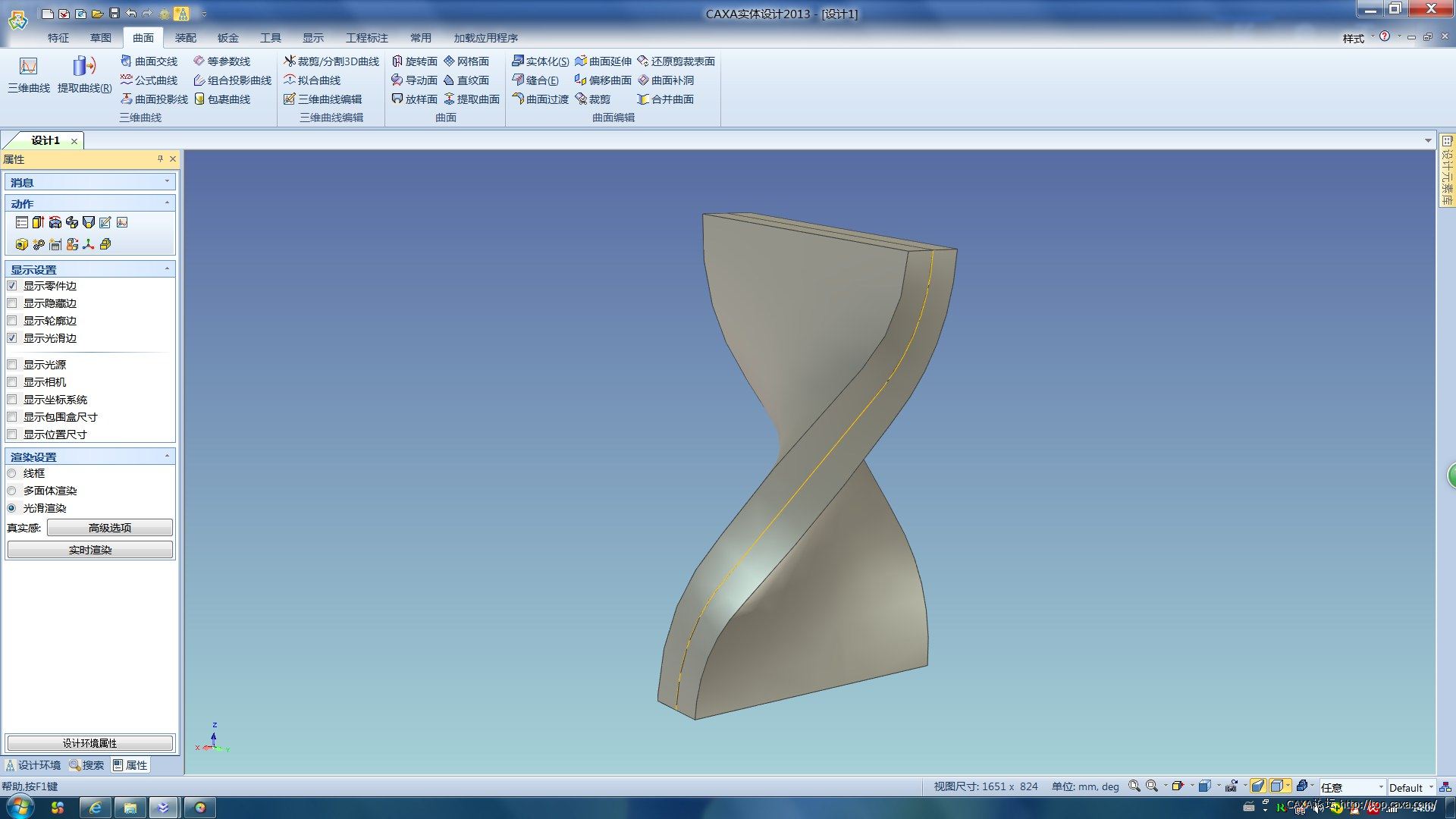Screen dimensions: 1456x819
Task: Switch to the 草图 ribbon tab
Action: [x=101, y=38]
